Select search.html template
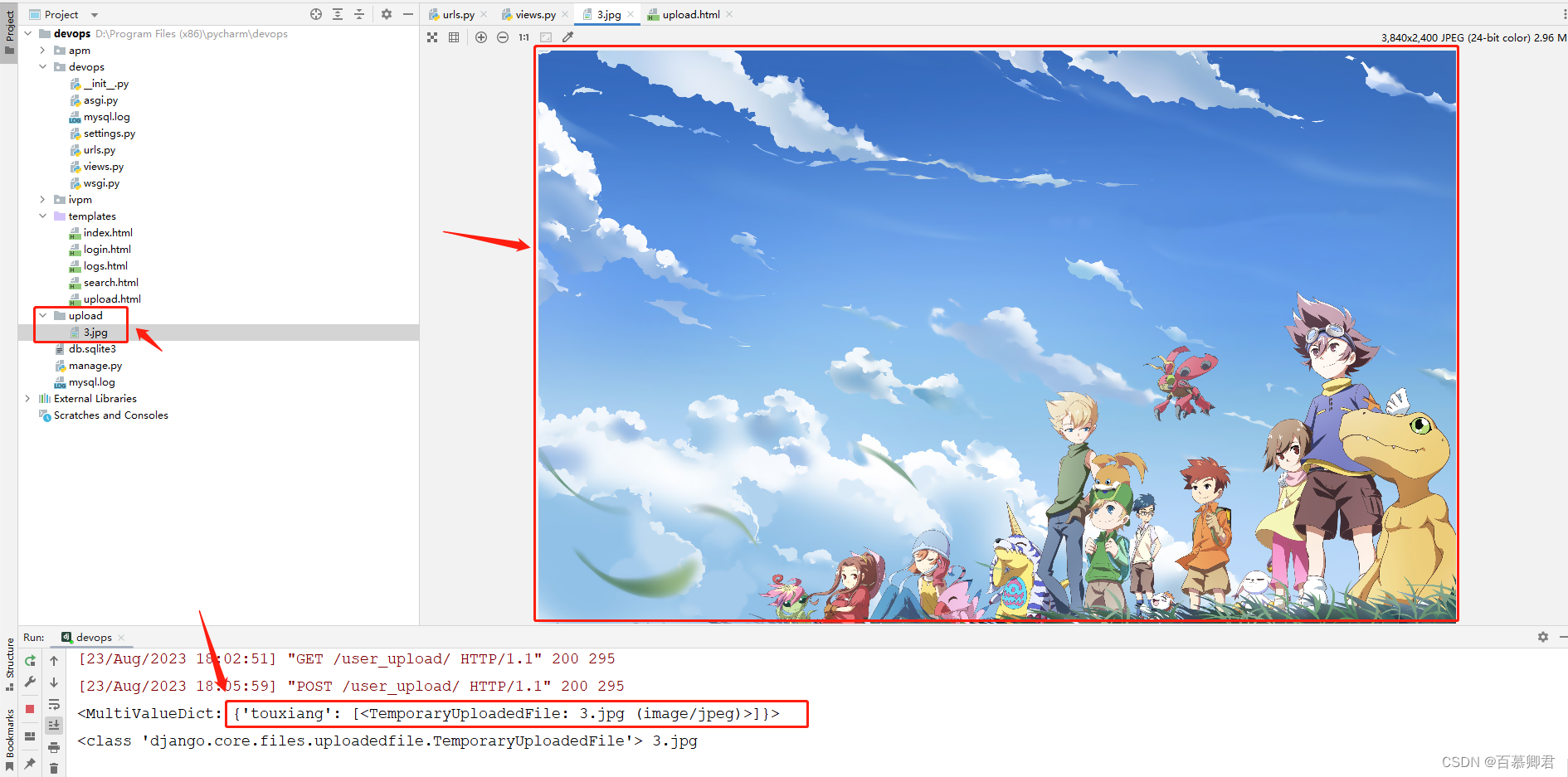The width and height of the screenshot is (1568, 777). [x=110, y=283]
